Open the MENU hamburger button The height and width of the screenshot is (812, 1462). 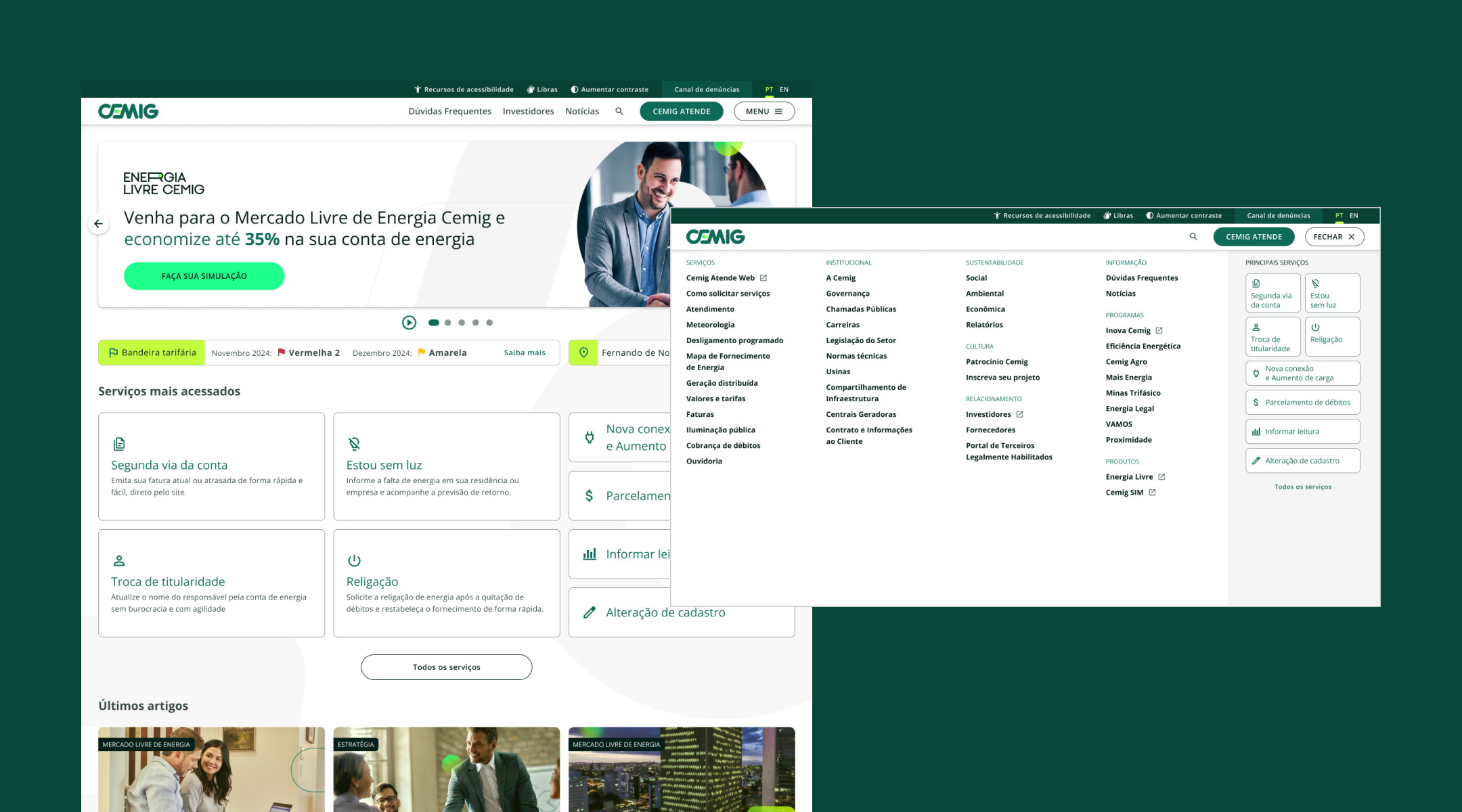pyautogui.click(x=764, y=112)
